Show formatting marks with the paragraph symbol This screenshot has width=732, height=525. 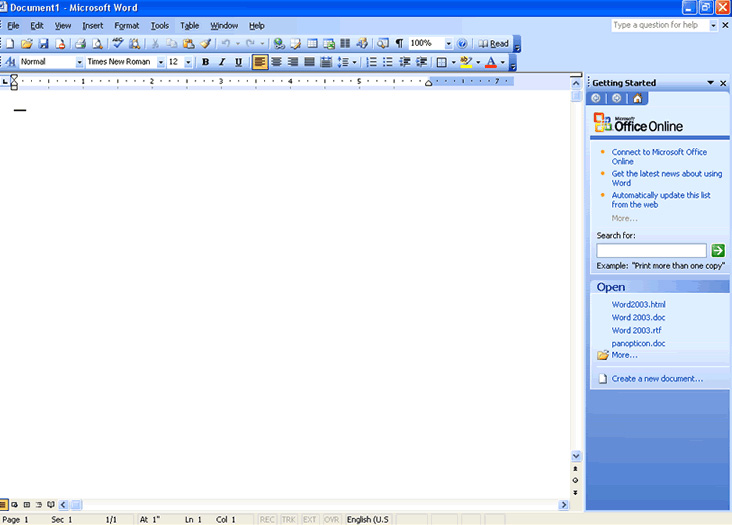pos(399,44)
